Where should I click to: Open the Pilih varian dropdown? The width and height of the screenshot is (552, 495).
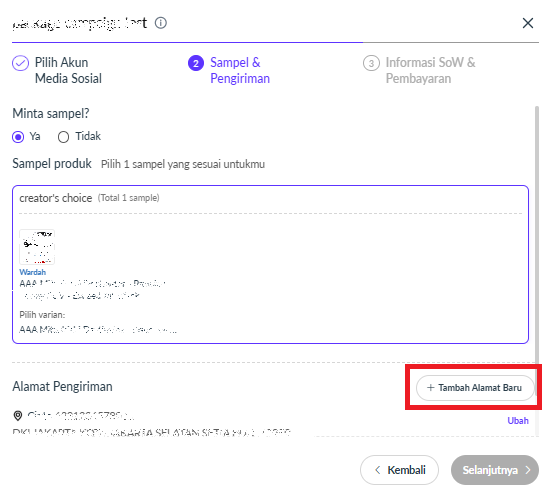pos(98,330)
